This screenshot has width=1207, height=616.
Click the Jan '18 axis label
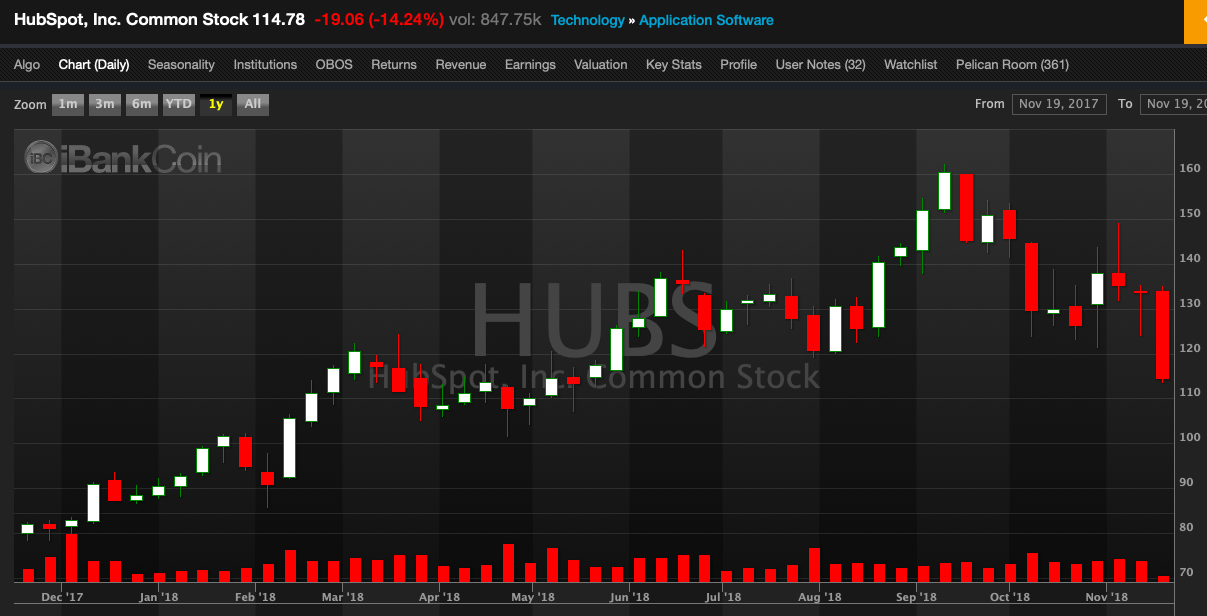point(160,597)
